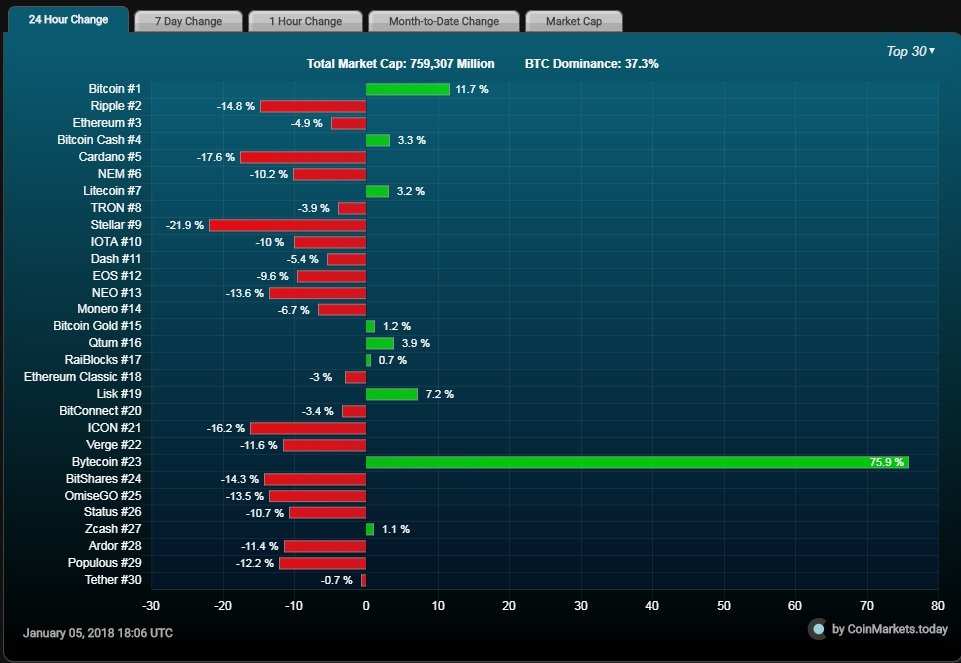The height and width of the screenshot is (663, 961).
Task: Click the 'NEO #13' label
Action: [116, 293]
